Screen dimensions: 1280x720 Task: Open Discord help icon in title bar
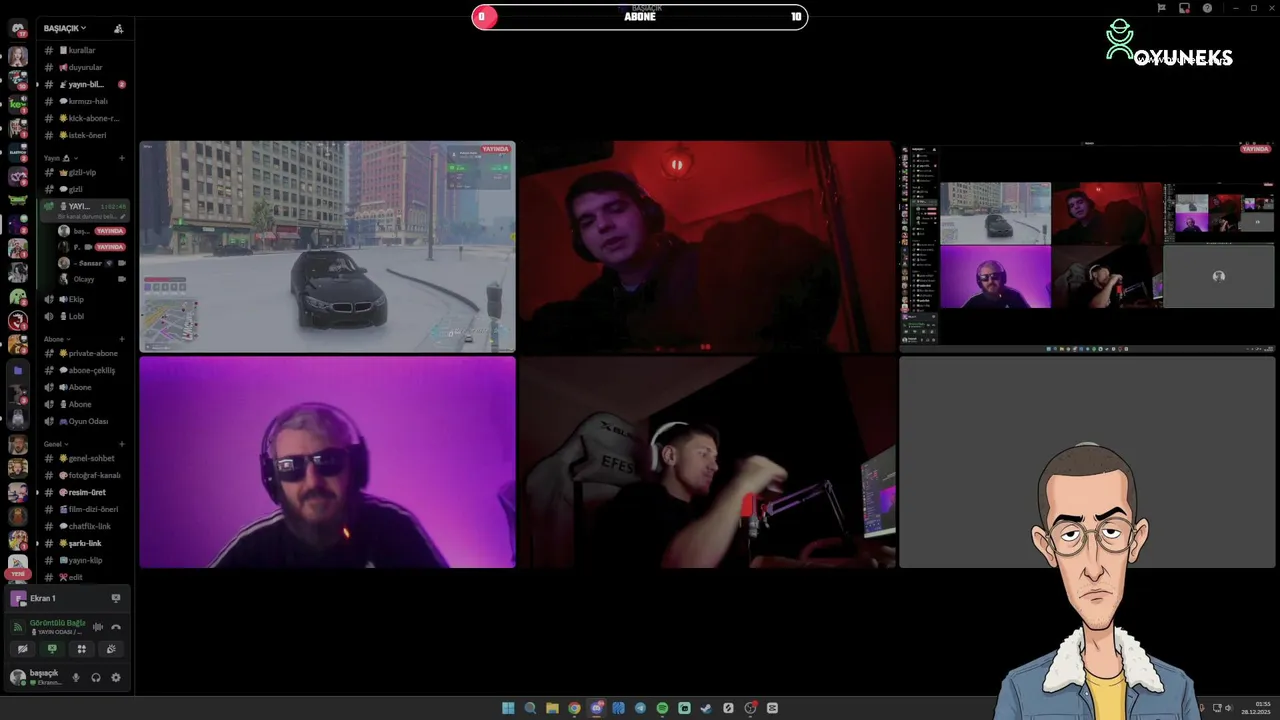click(x=1207, y=8)
